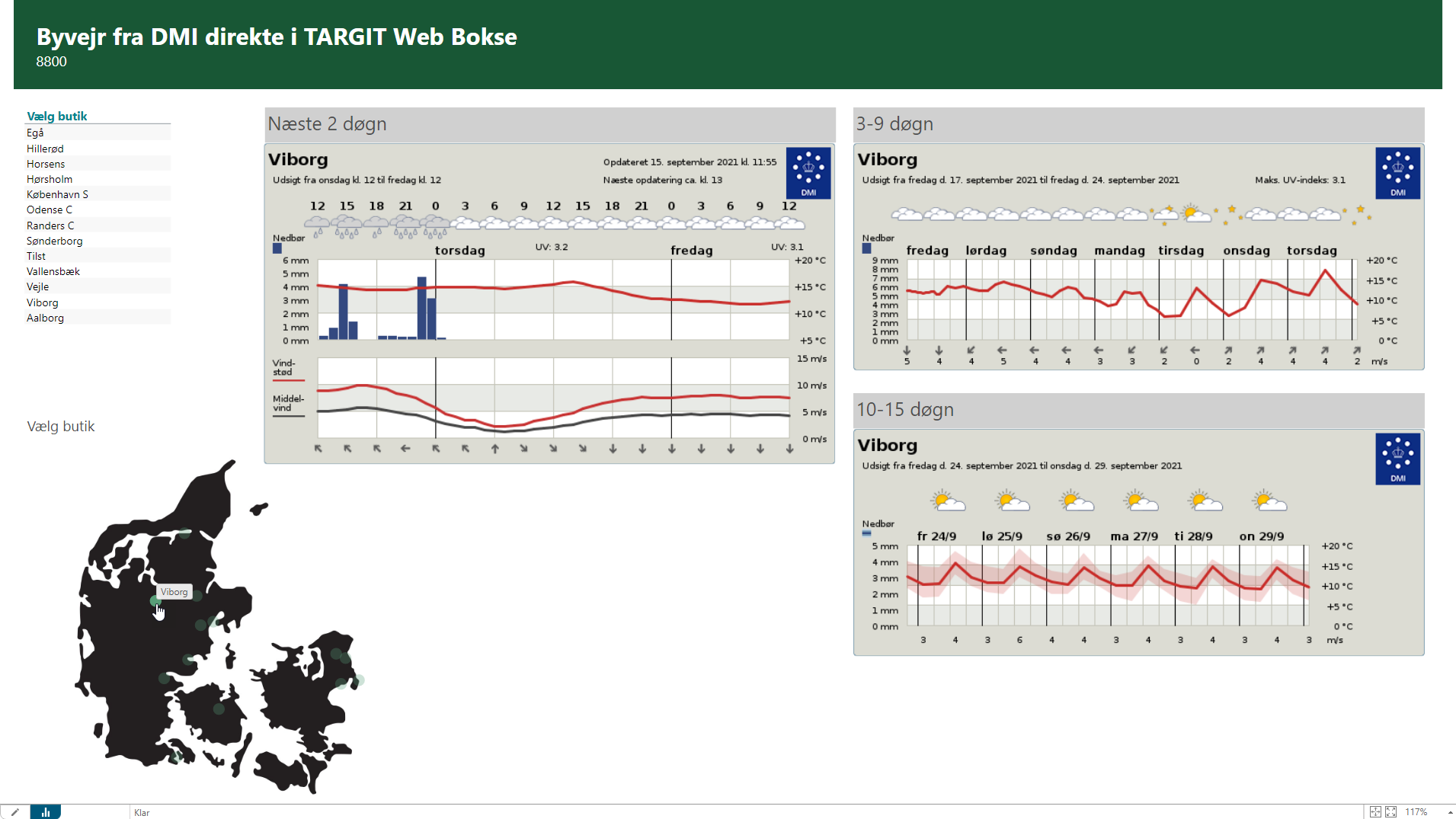The height and width of the screenshot is (819, 1456).
Task: Click the Vælg butik list header
Action: pyautogui.click(x=57, y=116)
